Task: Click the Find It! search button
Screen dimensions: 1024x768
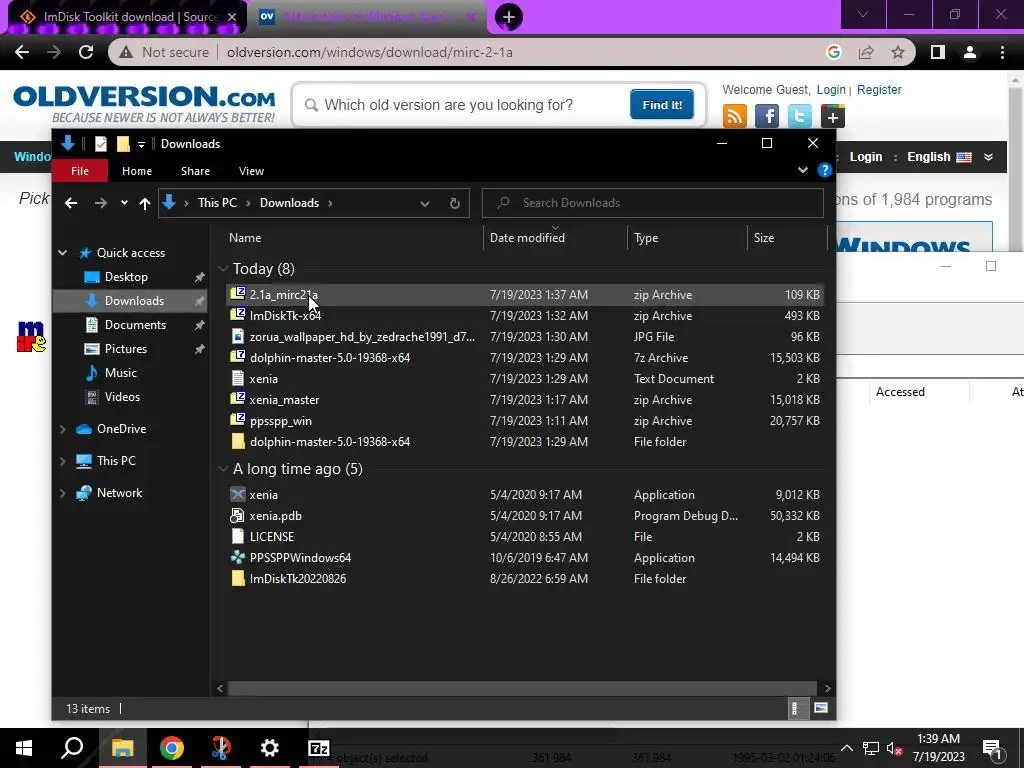Action: [x=662, y=104]
